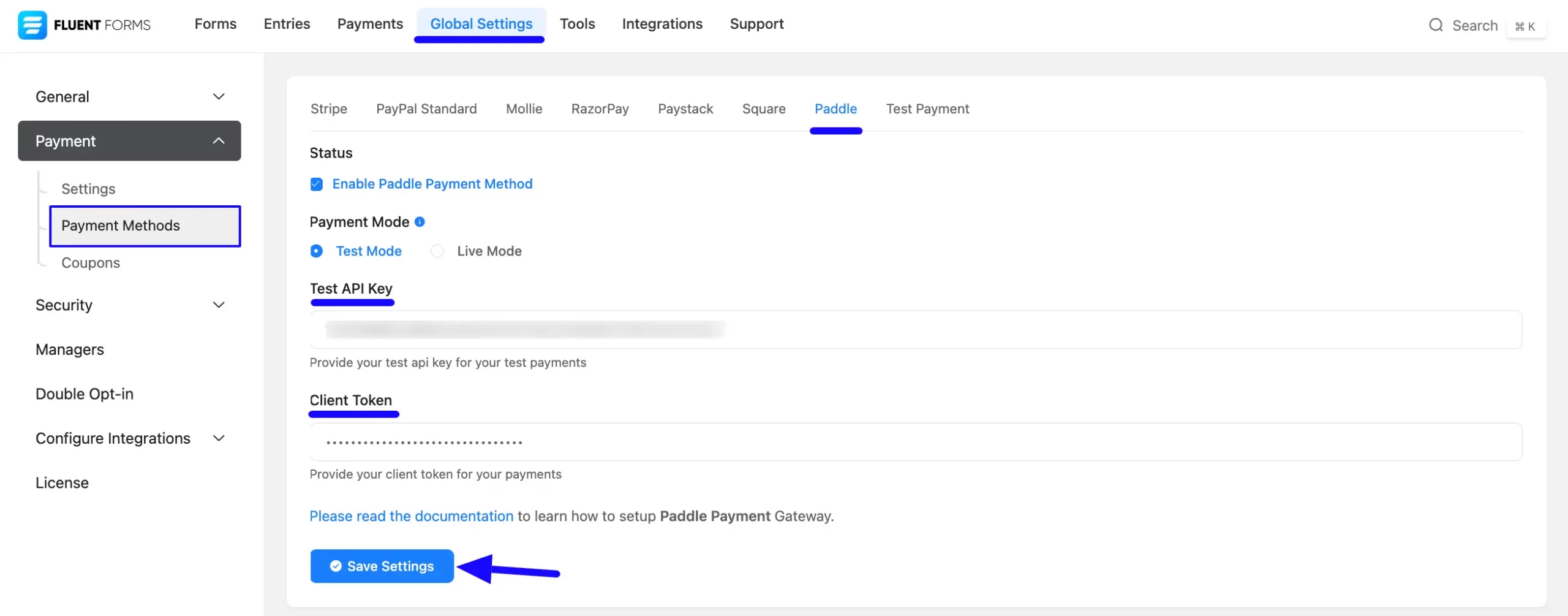This screenshot has height=616, width=1568.
Task: Open the Please read the documentation link
Action: point(411,516)
